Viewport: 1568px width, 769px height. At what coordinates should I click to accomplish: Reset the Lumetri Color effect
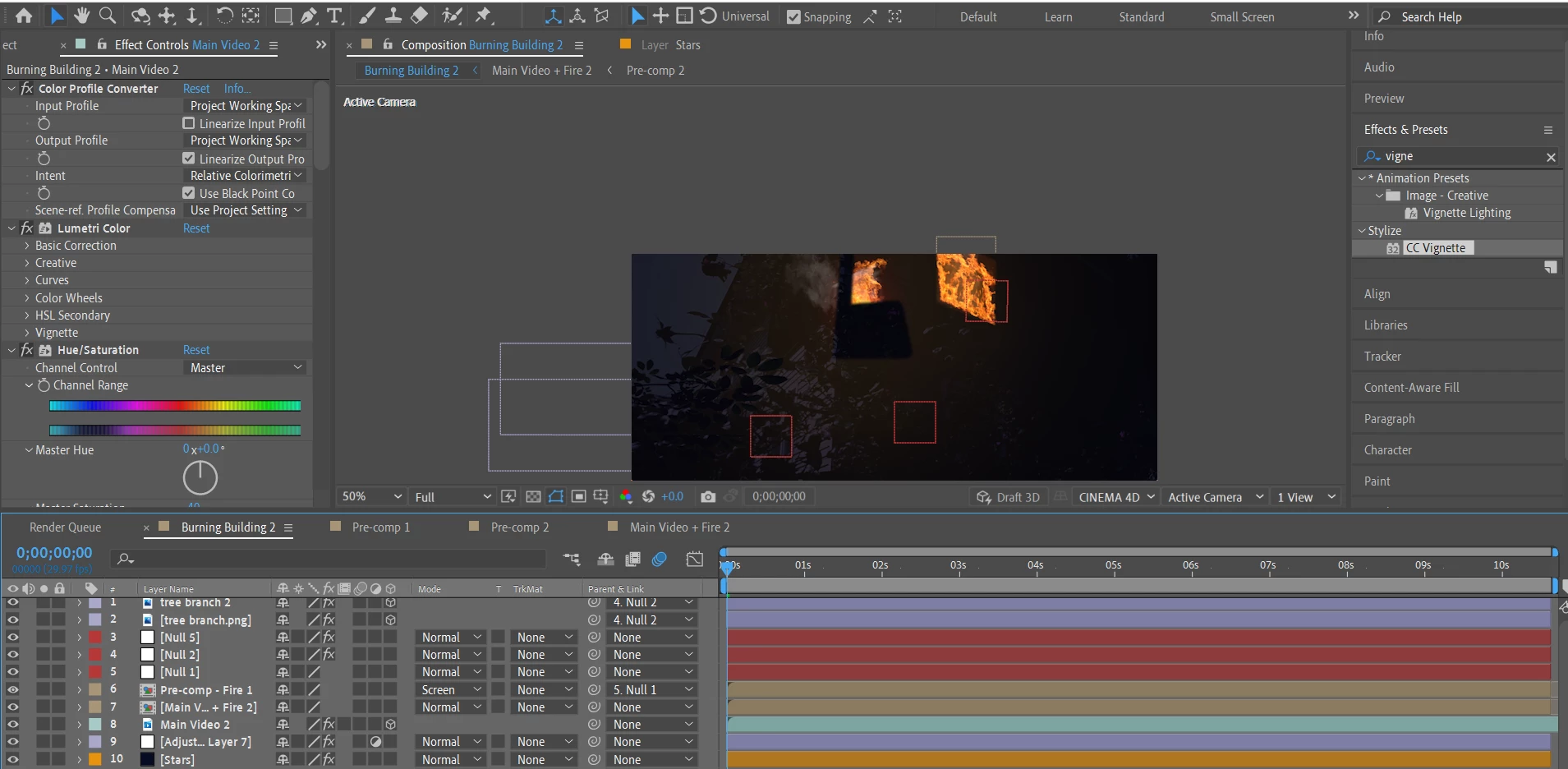[x=196, y=228]
